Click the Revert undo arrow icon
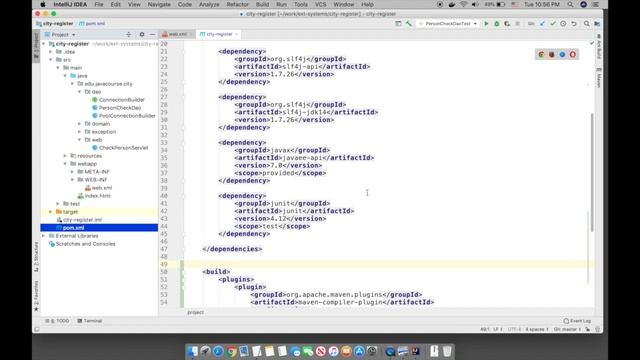Image resolution: width=640 pixels, height=360 pixels. (573, 24)
